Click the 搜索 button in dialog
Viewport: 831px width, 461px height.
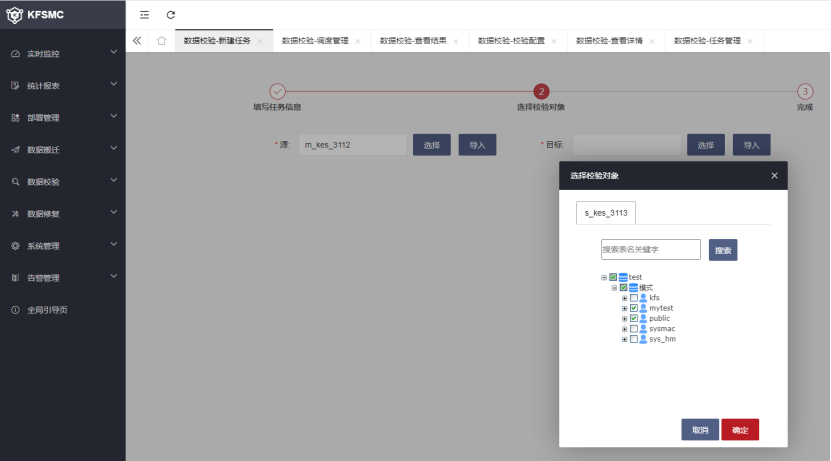(723, 250)
